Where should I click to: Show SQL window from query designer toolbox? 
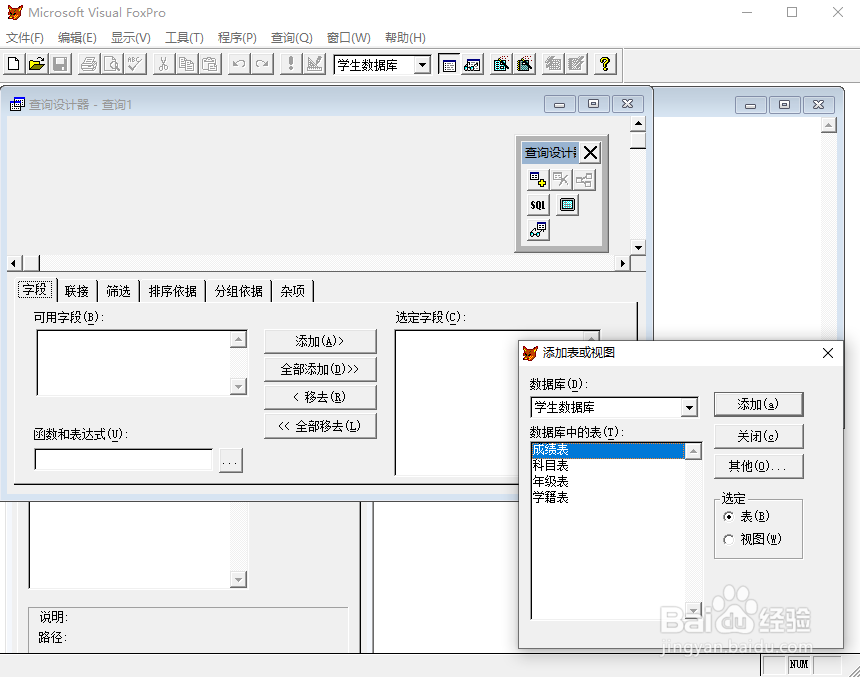538,205
